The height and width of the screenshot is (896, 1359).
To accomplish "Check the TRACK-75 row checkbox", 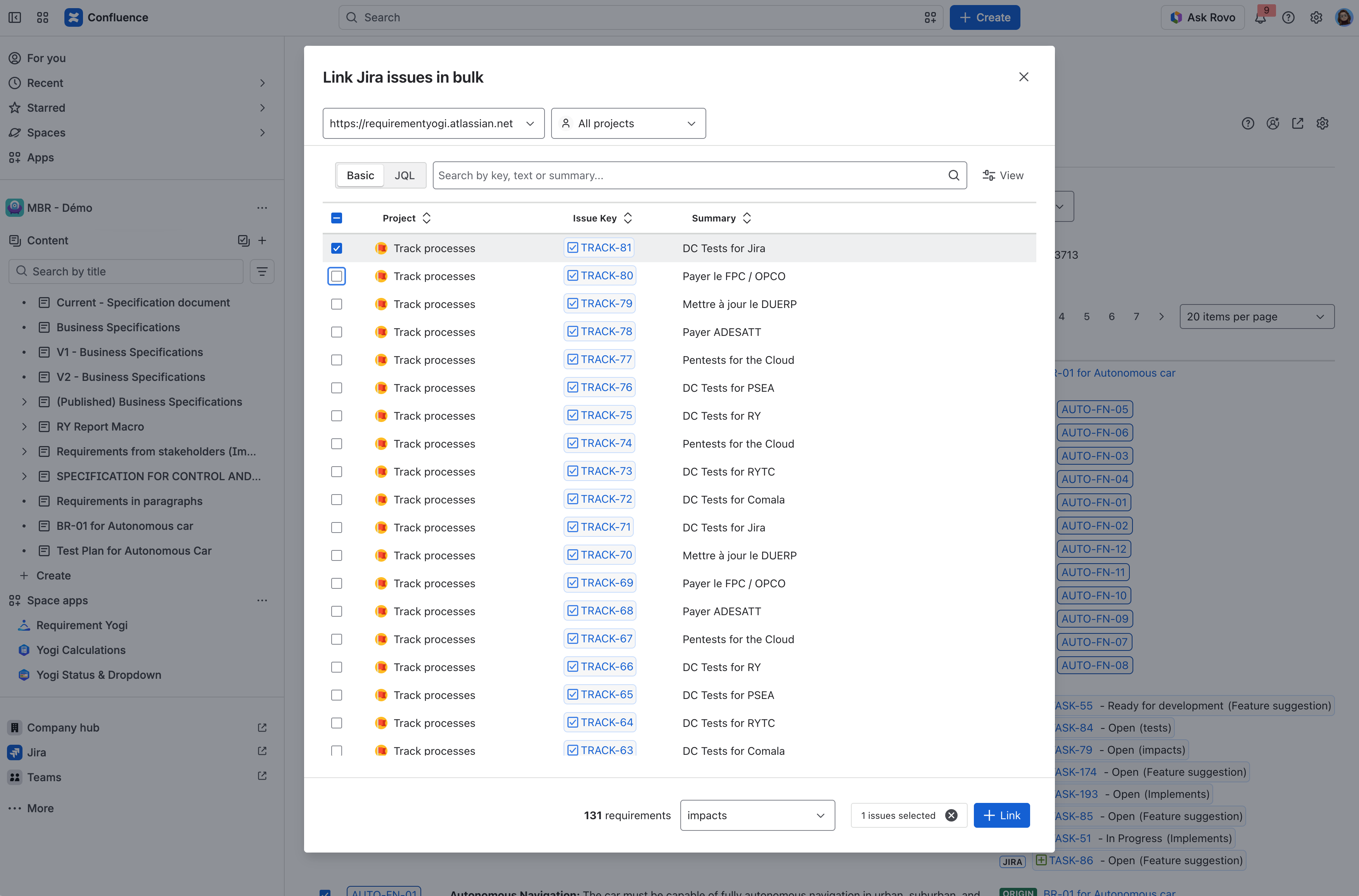I will (x=337, y=416).
